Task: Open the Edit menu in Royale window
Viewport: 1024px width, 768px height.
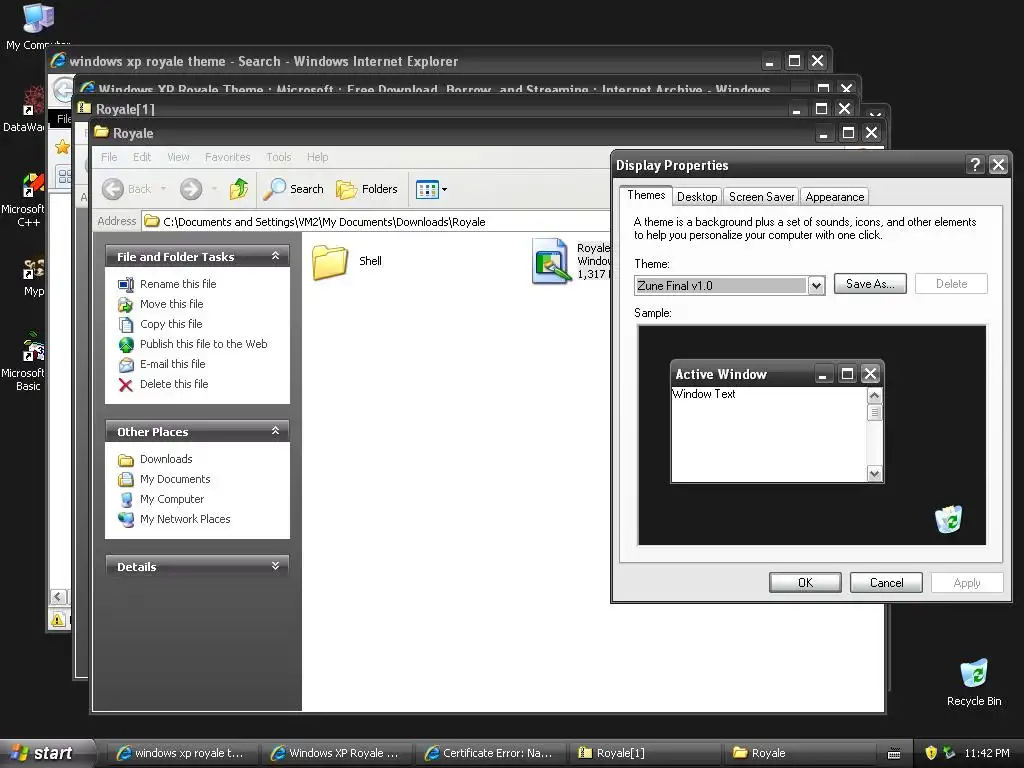Action: pyautogui.click(x=142, y=157)
